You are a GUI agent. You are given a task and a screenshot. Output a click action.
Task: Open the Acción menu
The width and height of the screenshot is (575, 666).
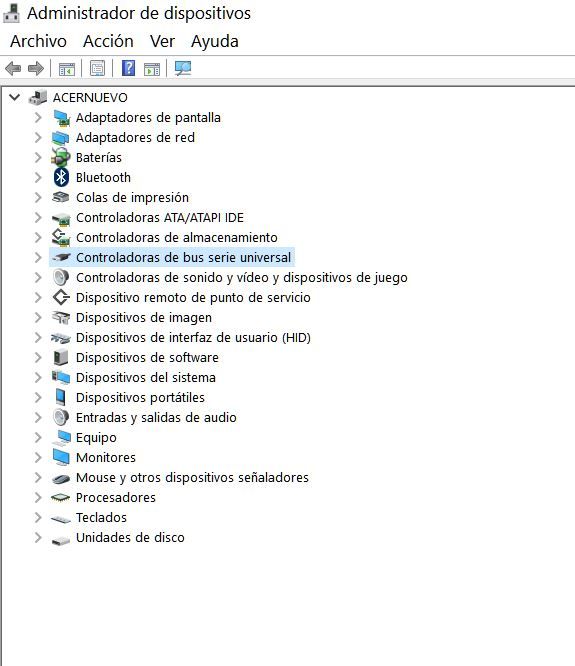[x=108, y=41]
